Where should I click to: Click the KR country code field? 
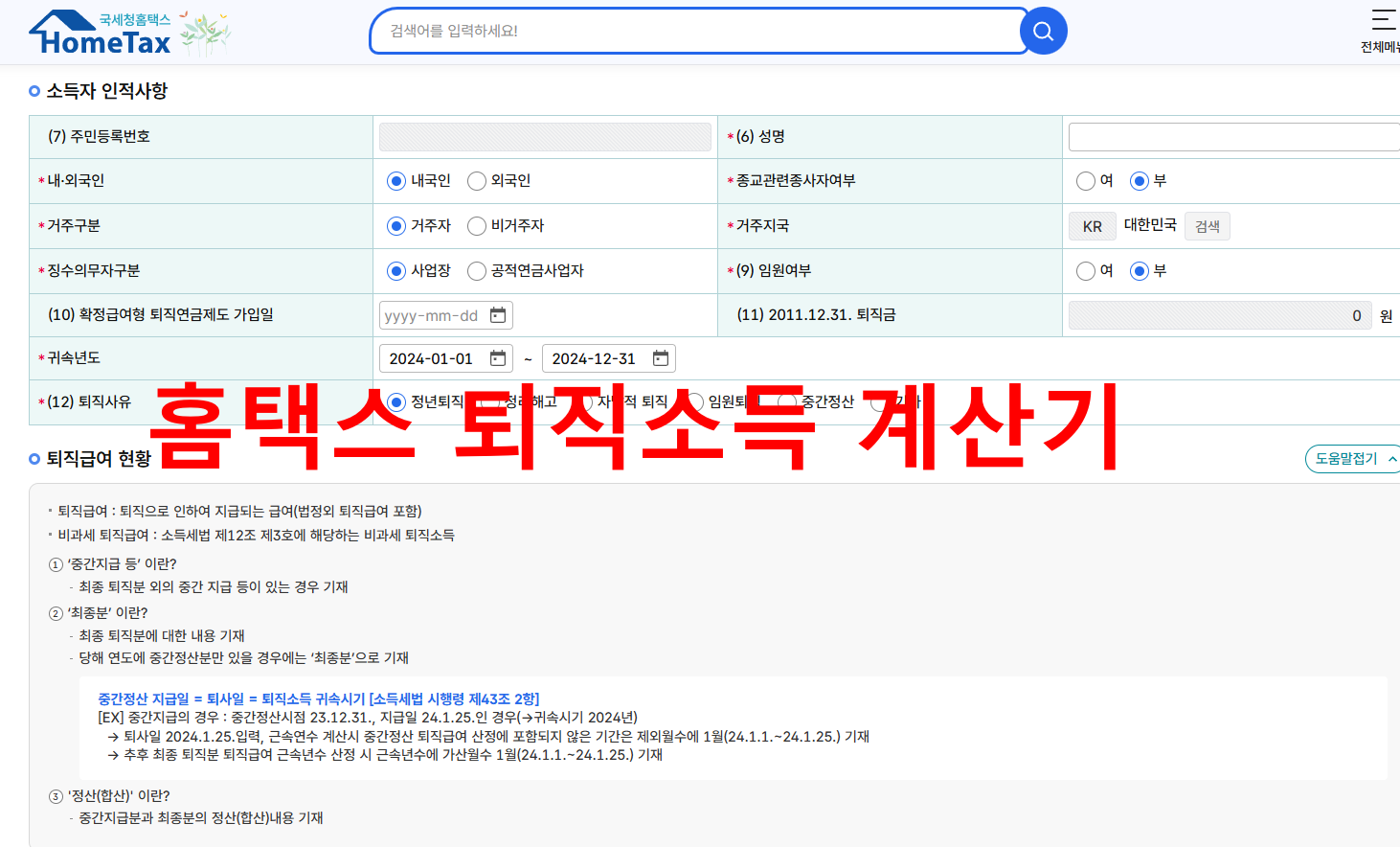click(x=1093, y=226)
